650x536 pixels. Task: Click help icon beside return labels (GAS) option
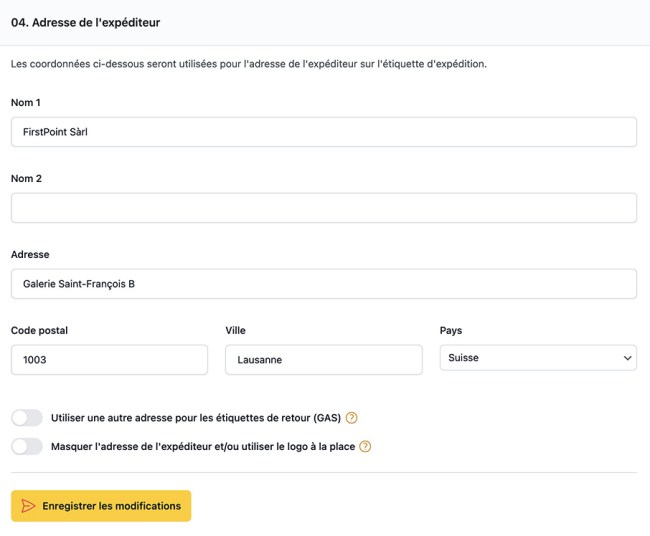click(351, 418)
